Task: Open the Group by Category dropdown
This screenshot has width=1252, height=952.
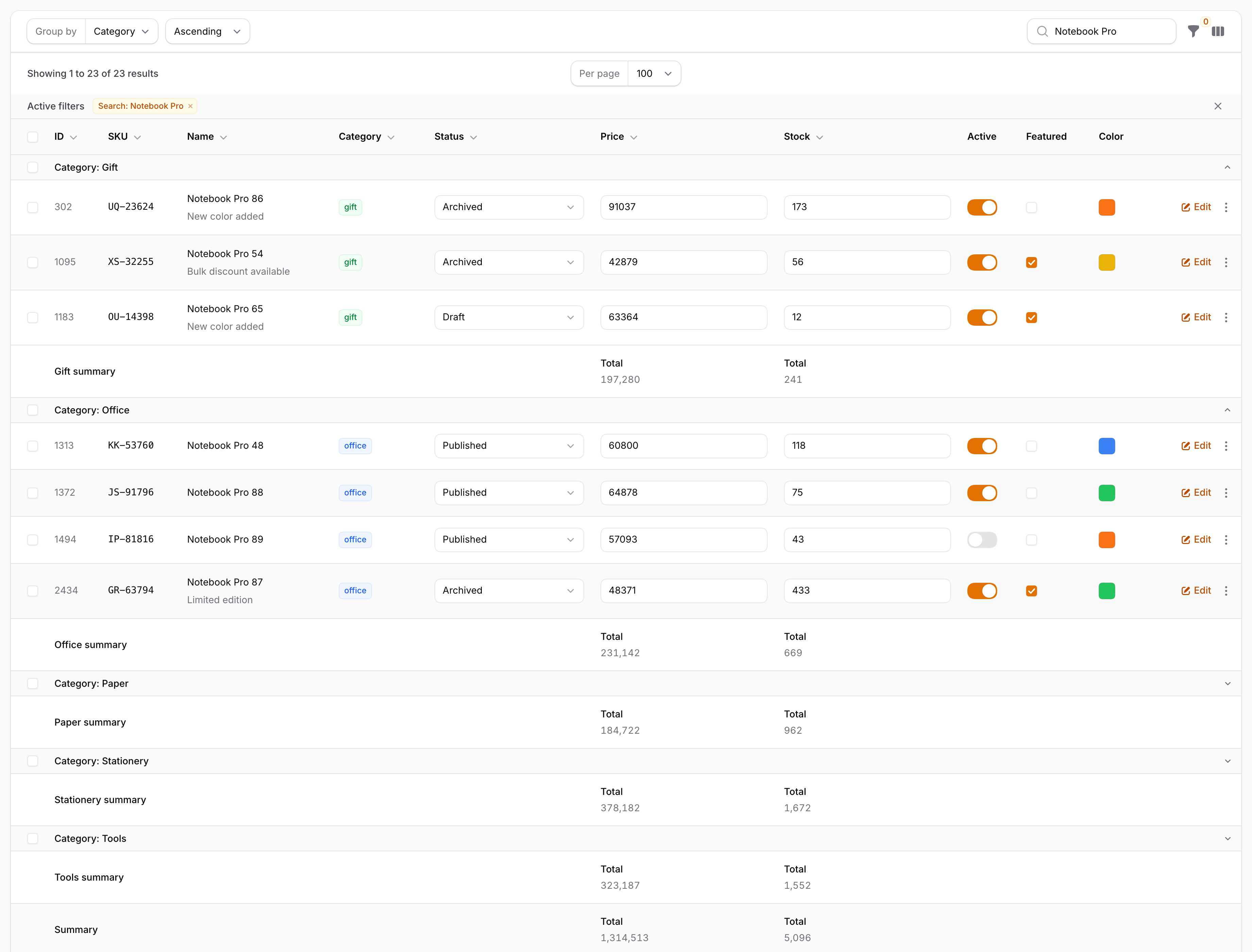Action: point(121,31)
